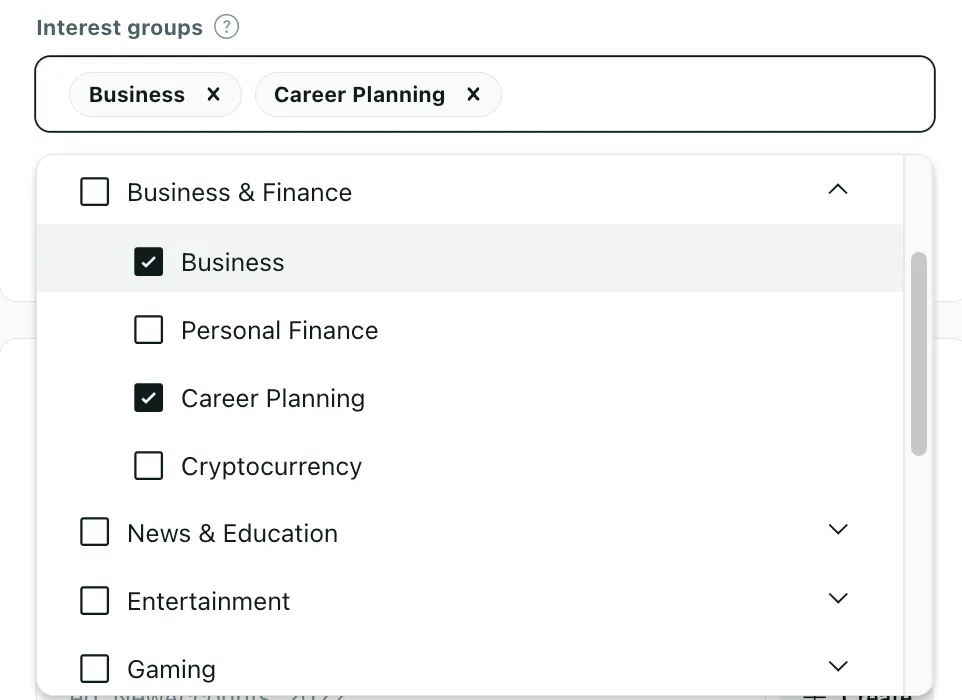Check the Cryptocurrency checkbox
Image resolution: width=962 pixels, height=700 pixels.
tap(148, 466)
